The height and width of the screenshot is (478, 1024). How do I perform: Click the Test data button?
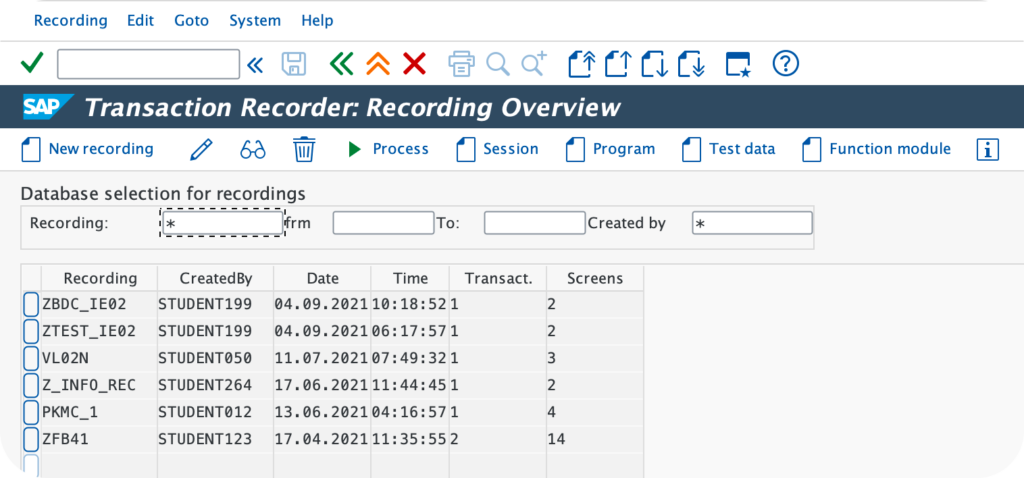tap(729, 150)
